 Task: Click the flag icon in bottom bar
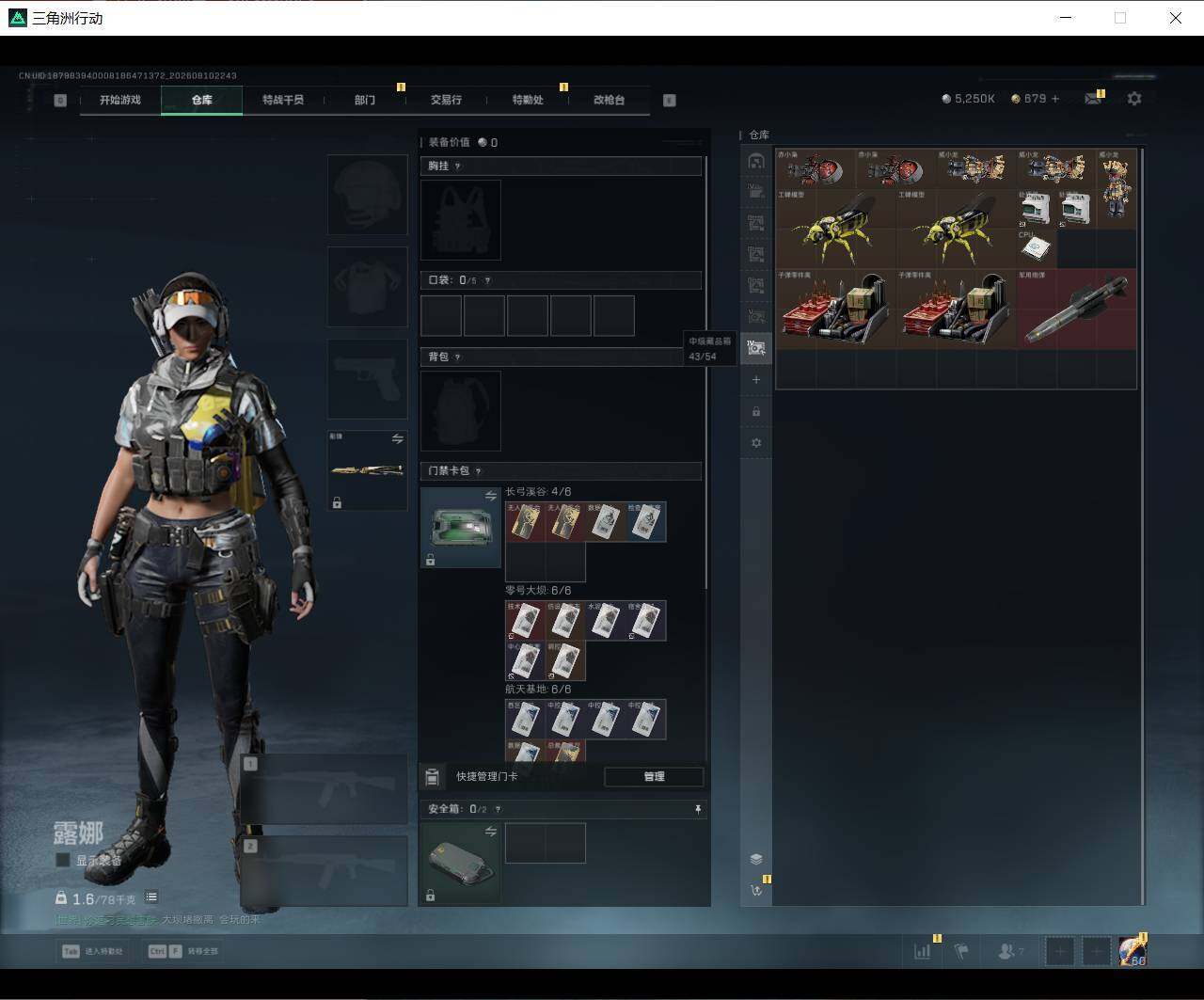tap(961, 951)
